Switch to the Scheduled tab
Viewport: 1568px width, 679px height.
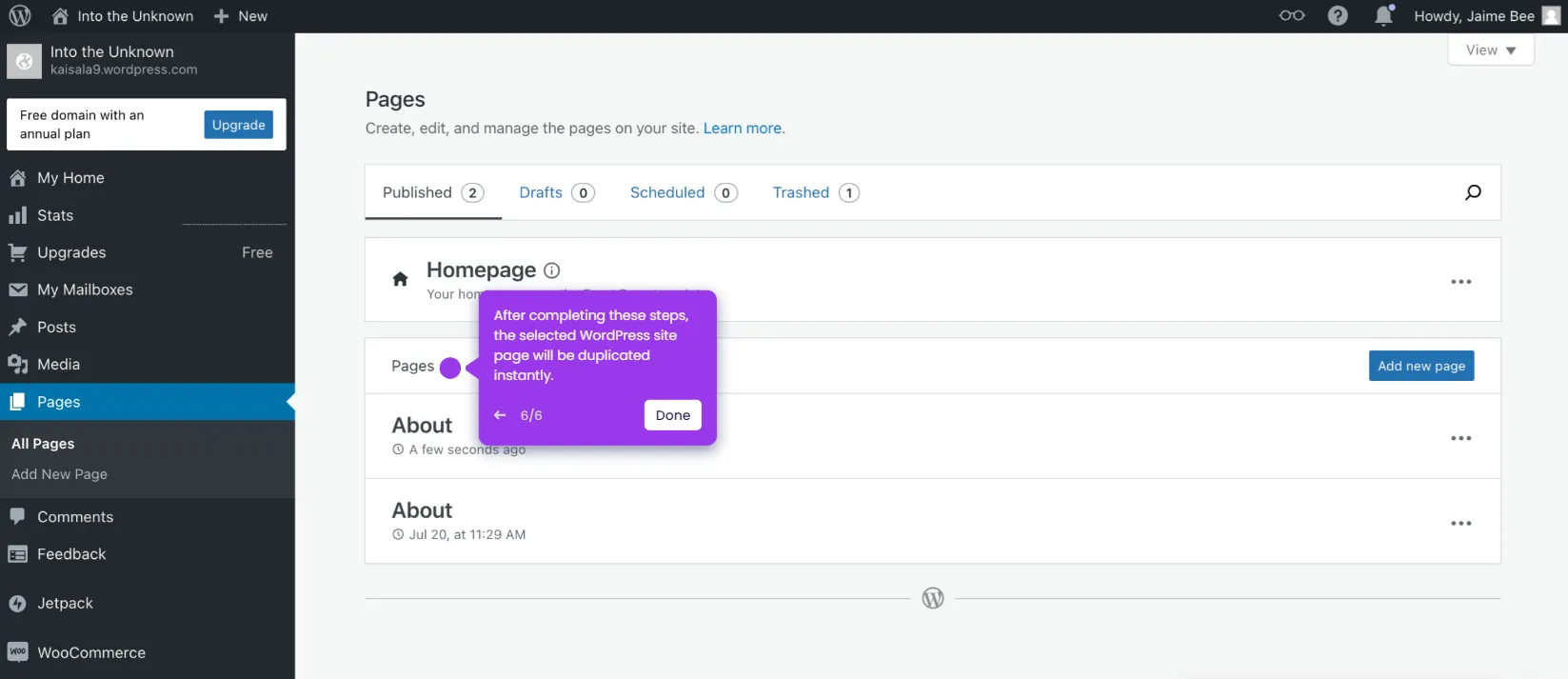[x=684, y=192]
